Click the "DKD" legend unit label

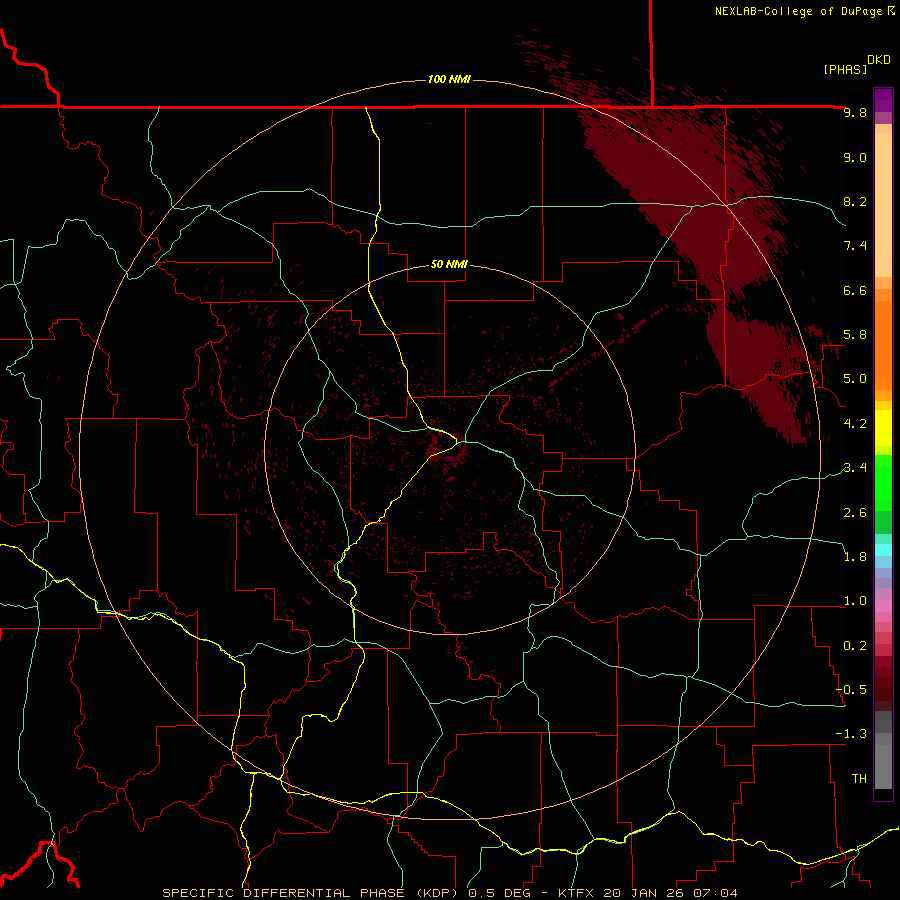pyautogui.click(x=878, y=60)
